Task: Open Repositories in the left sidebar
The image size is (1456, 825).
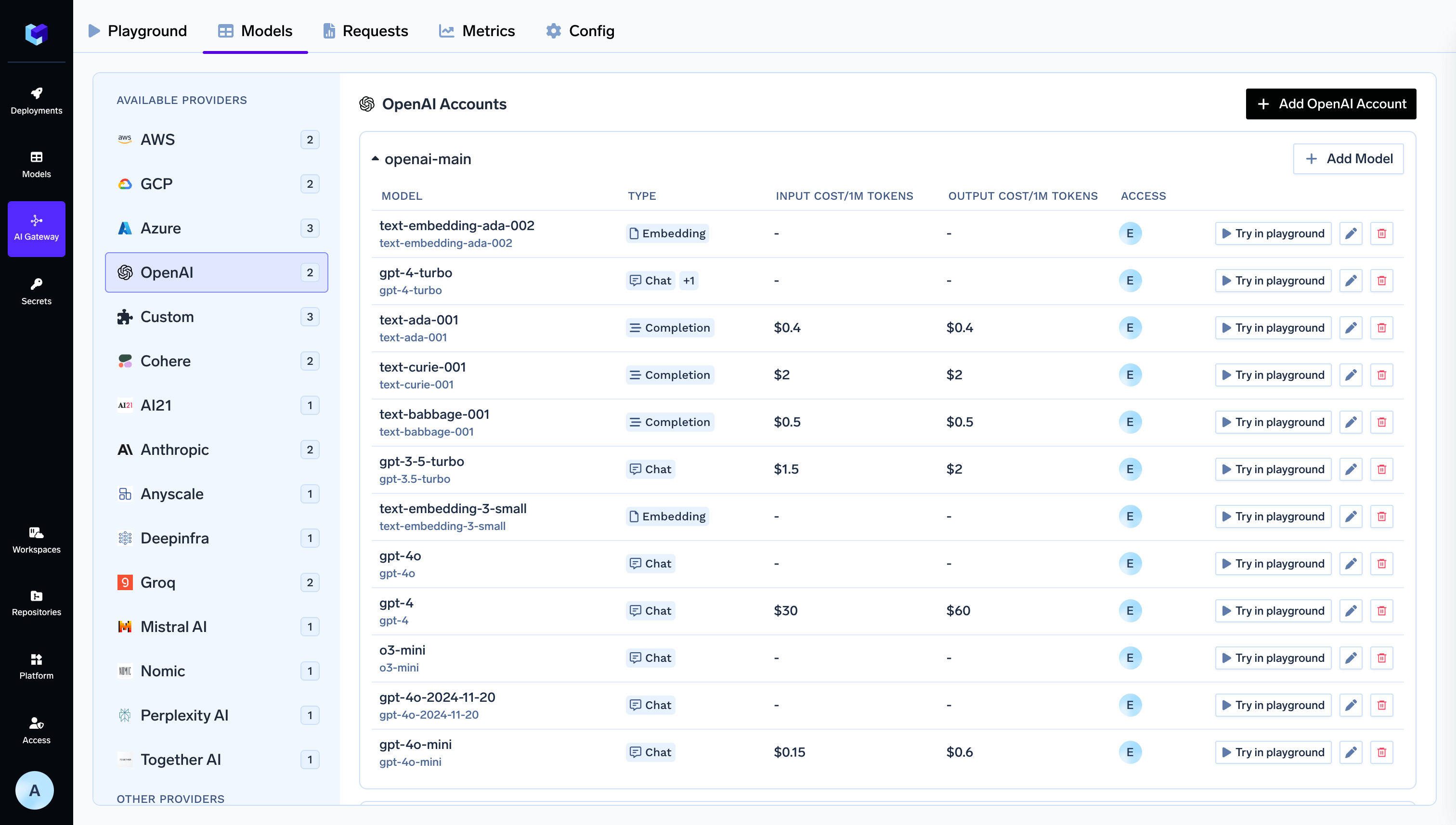Action: tap(36, 603)
